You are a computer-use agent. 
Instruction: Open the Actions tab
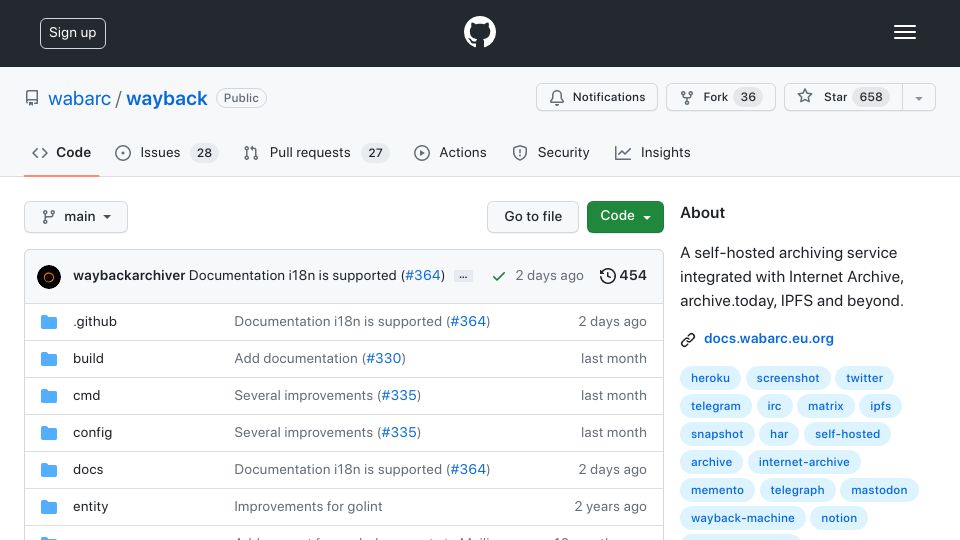pos(450,152)
